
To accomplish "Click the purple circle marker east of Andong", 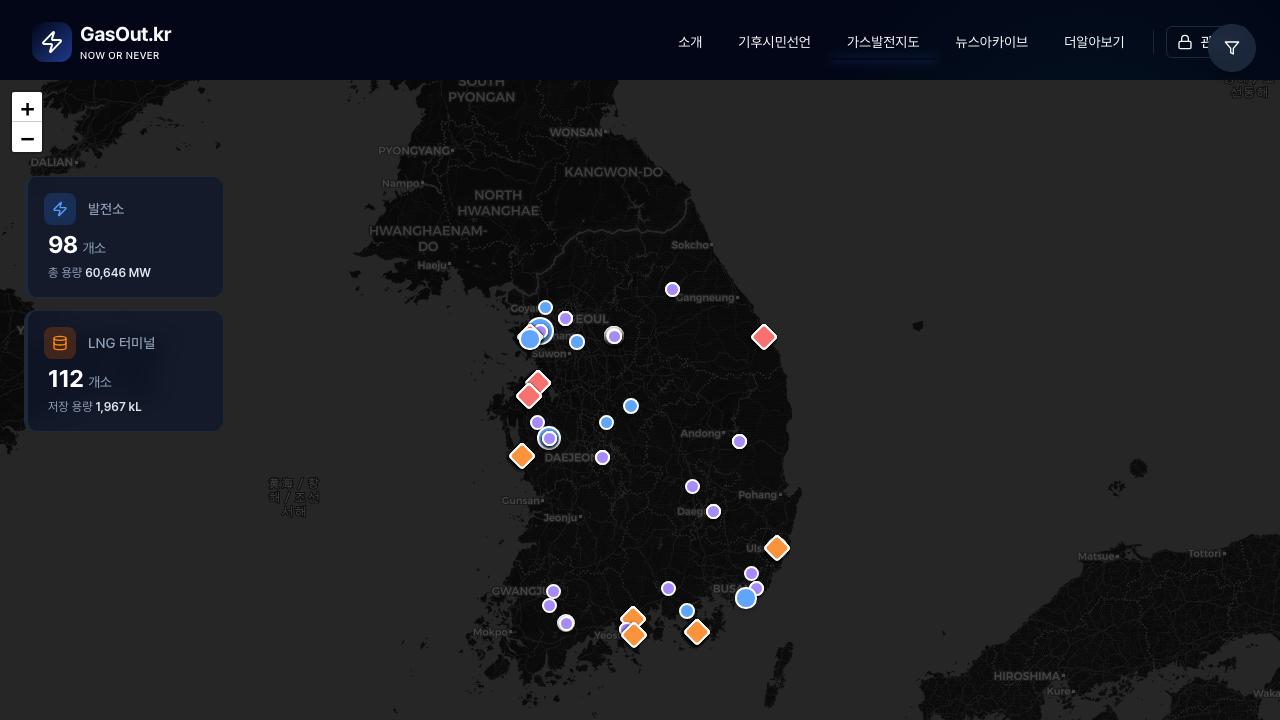I will point(739,442).
